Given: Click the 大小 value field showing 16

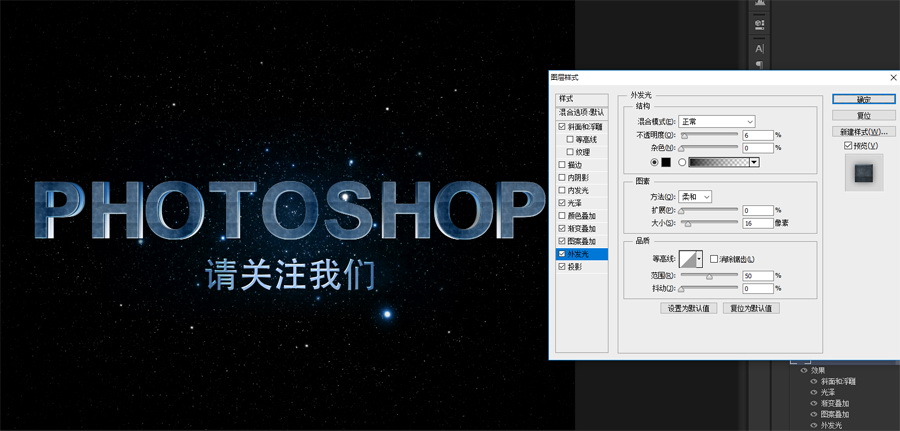Looking at the screenshot, I should coord(758,223).
